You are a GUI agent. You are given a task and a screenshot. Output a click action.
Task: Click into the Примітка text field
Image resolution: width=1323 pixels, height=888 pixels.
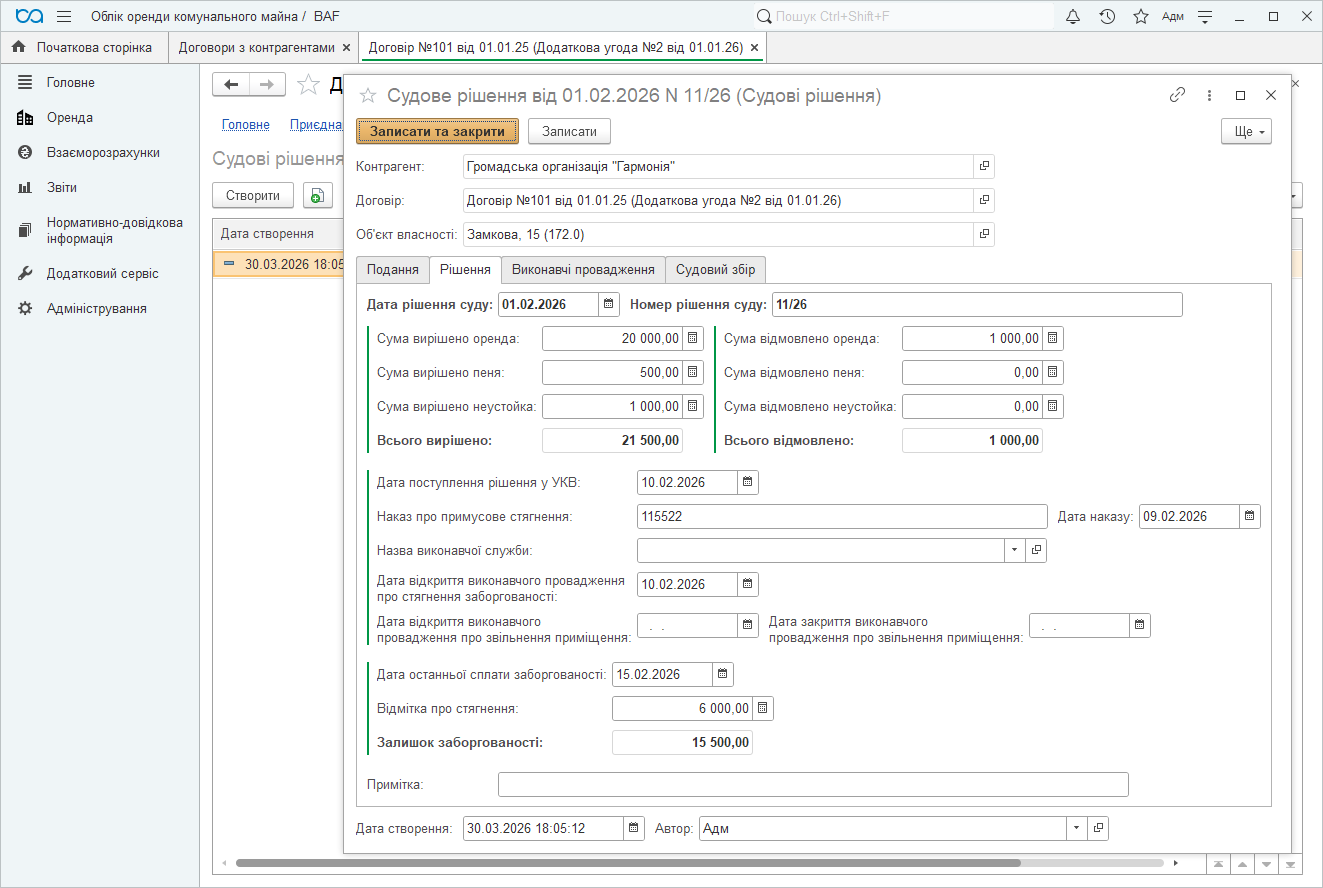(x=812, y=784)
